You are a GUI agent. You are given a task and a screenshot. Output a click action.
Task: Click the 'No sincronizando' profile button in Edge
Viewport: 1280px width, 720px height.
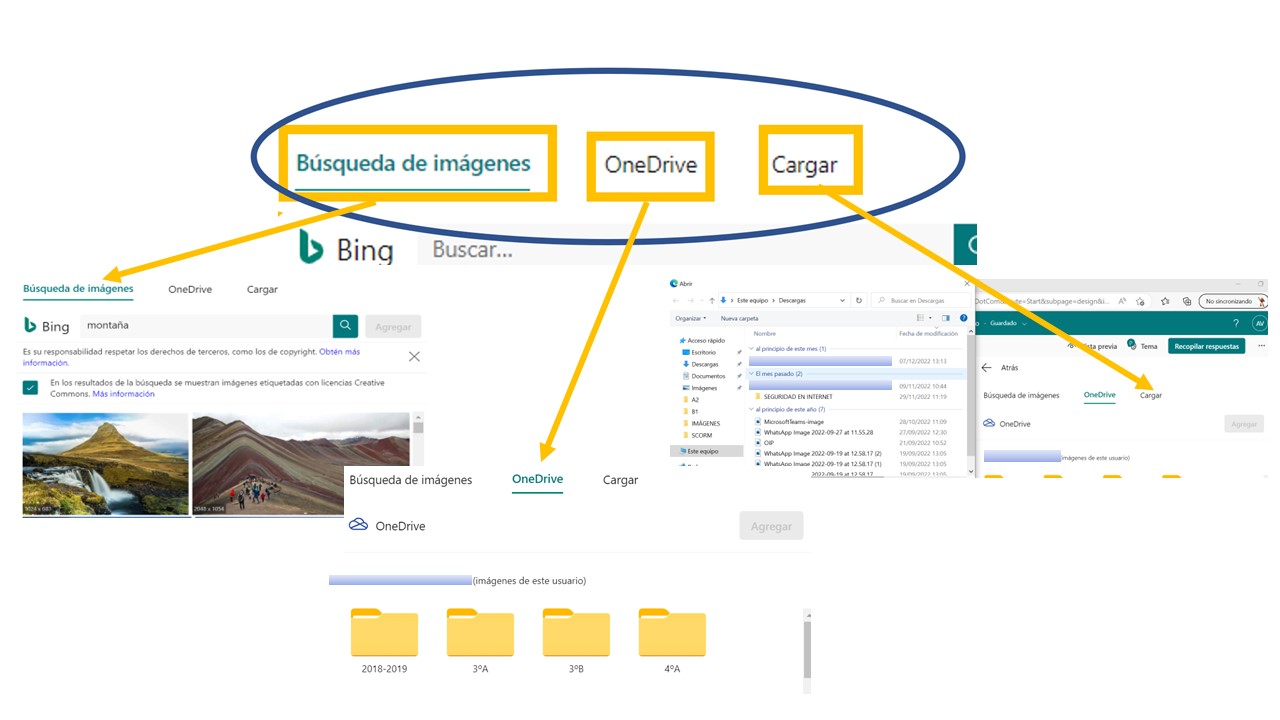tap(1234, 301)
